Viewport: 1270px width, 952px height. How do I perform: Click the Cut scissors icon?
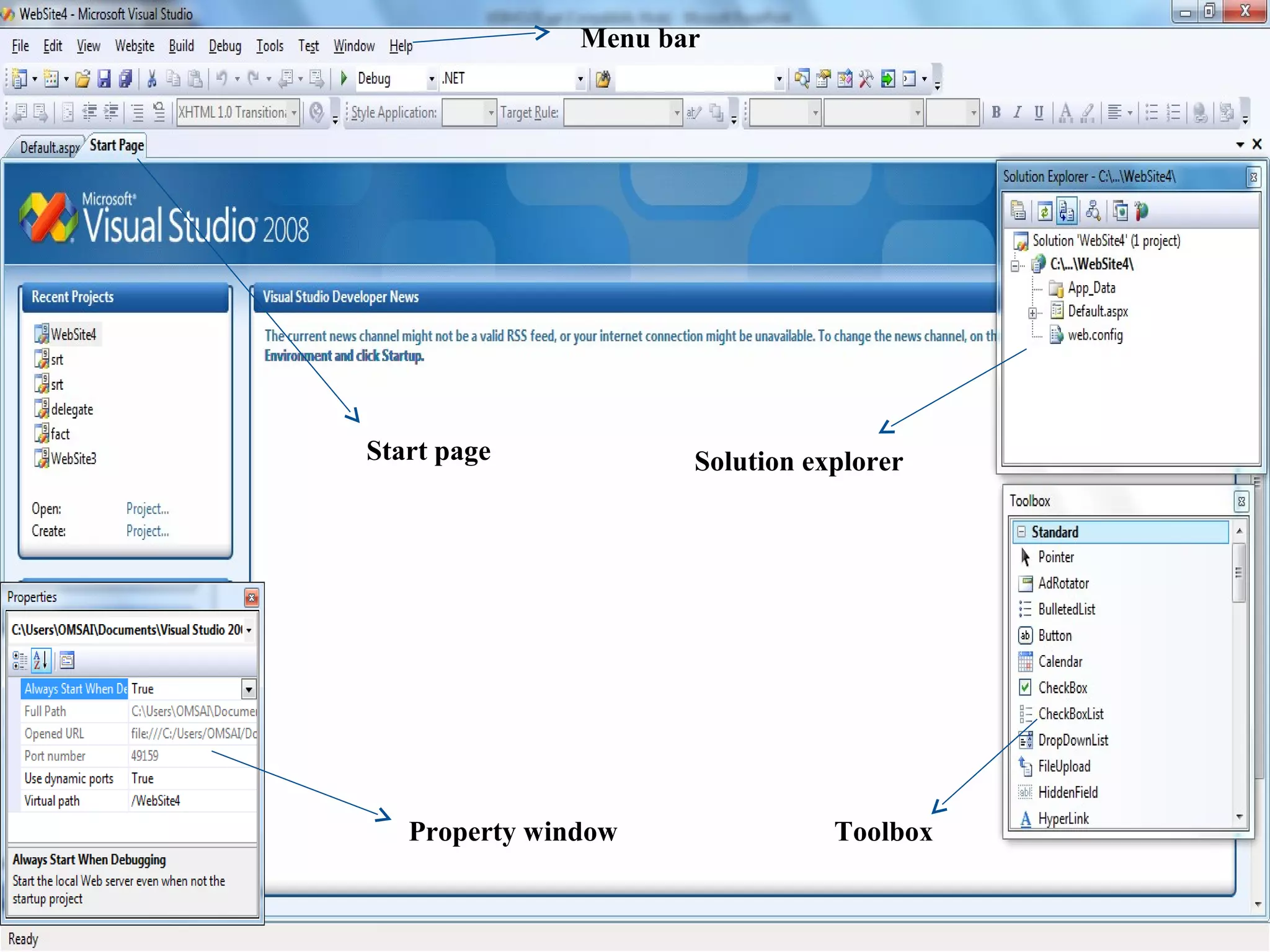(151, 79)
